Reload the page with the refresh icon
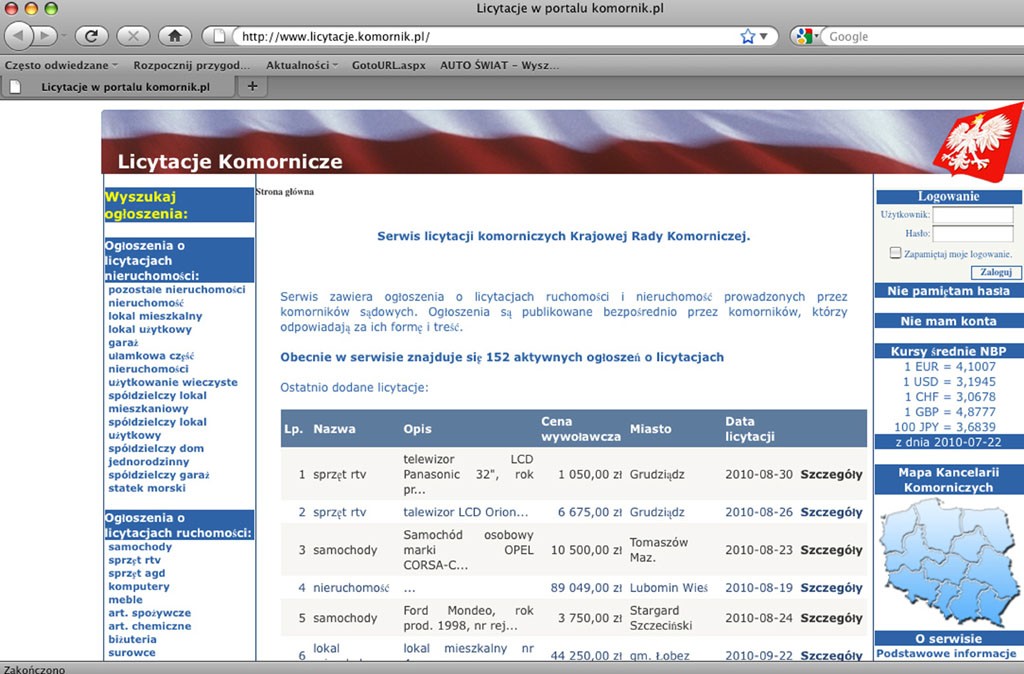The image size is (1024, 674). click(91, 36)
